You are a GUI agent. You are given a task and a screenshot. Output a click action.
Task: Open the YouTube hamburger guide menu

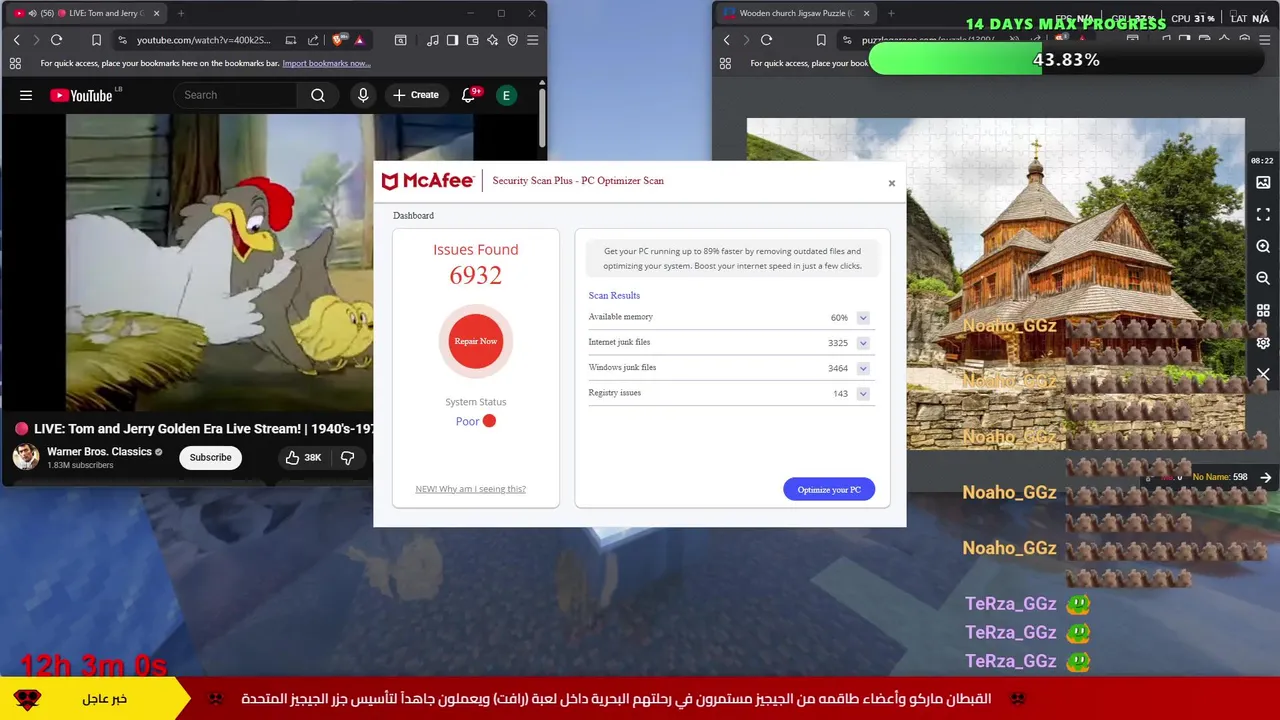click(26, 95)
